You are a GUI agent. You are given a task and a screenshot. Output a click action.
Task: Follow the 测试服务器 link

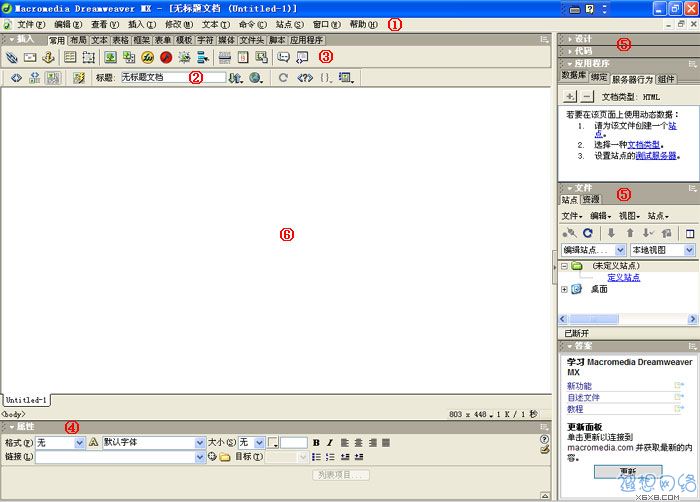click(x=656, y=156)
